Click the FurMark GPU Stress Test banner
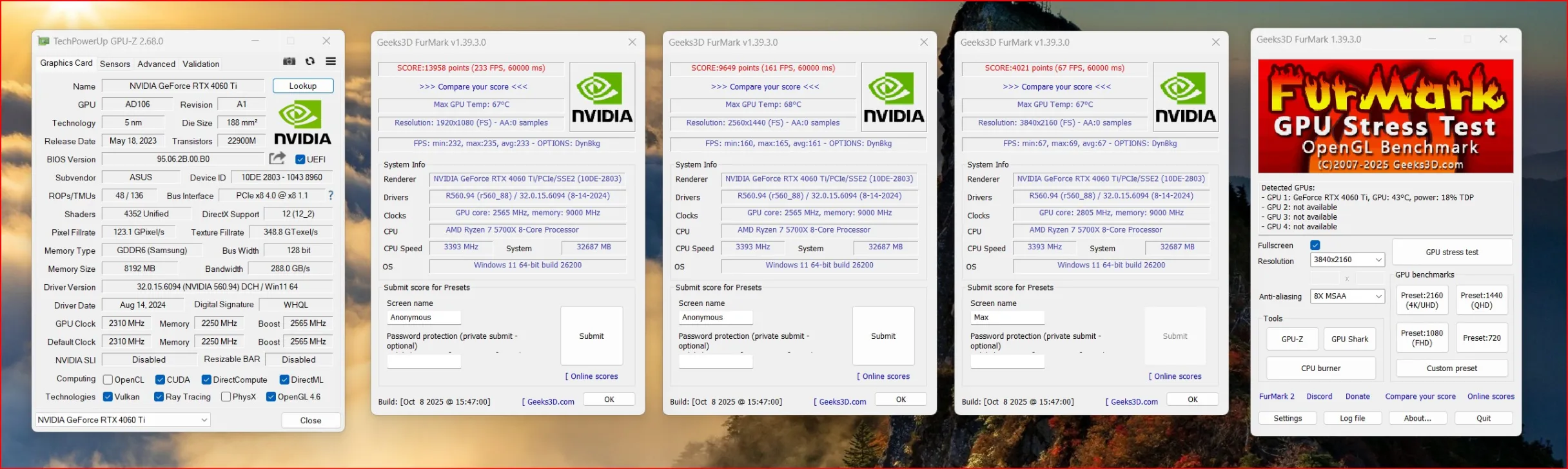 click(x=1386, y=116)
